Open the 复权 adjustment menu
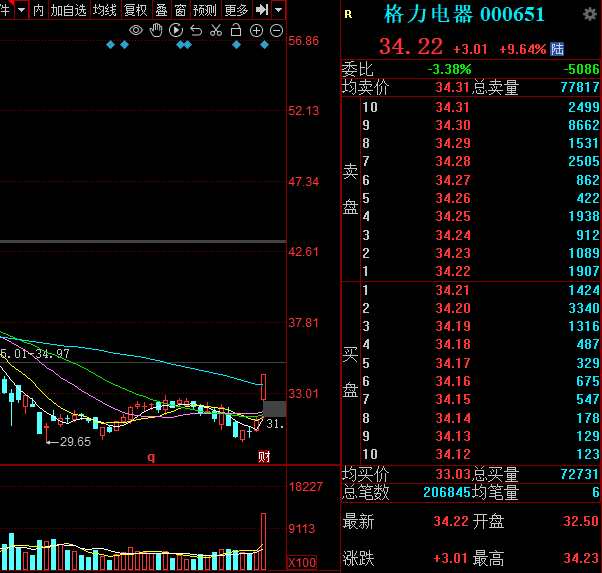Screen dimensions: 602x573 click(x=136, y=10)
